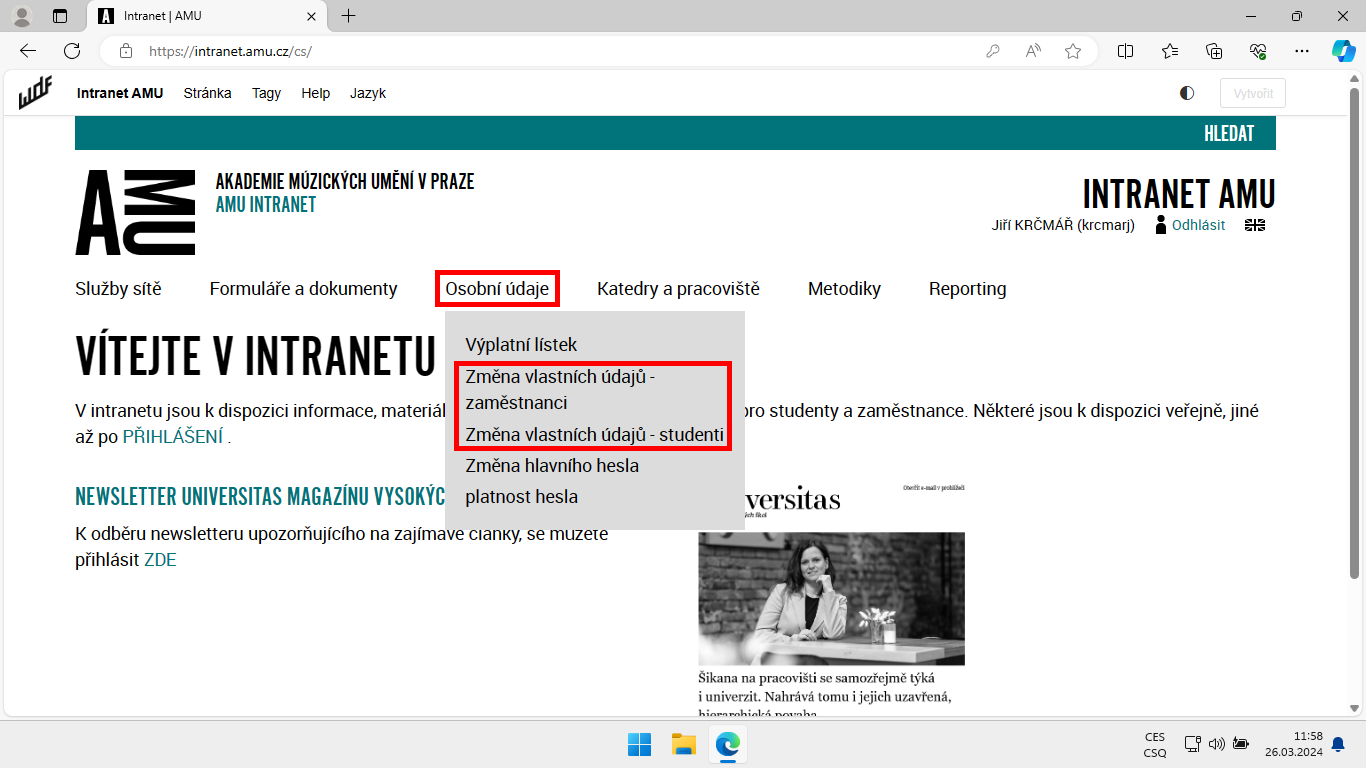The image size is (1366, 768).
Task: Close the Intranet AMU tab
Action: (x=312, y=16)
